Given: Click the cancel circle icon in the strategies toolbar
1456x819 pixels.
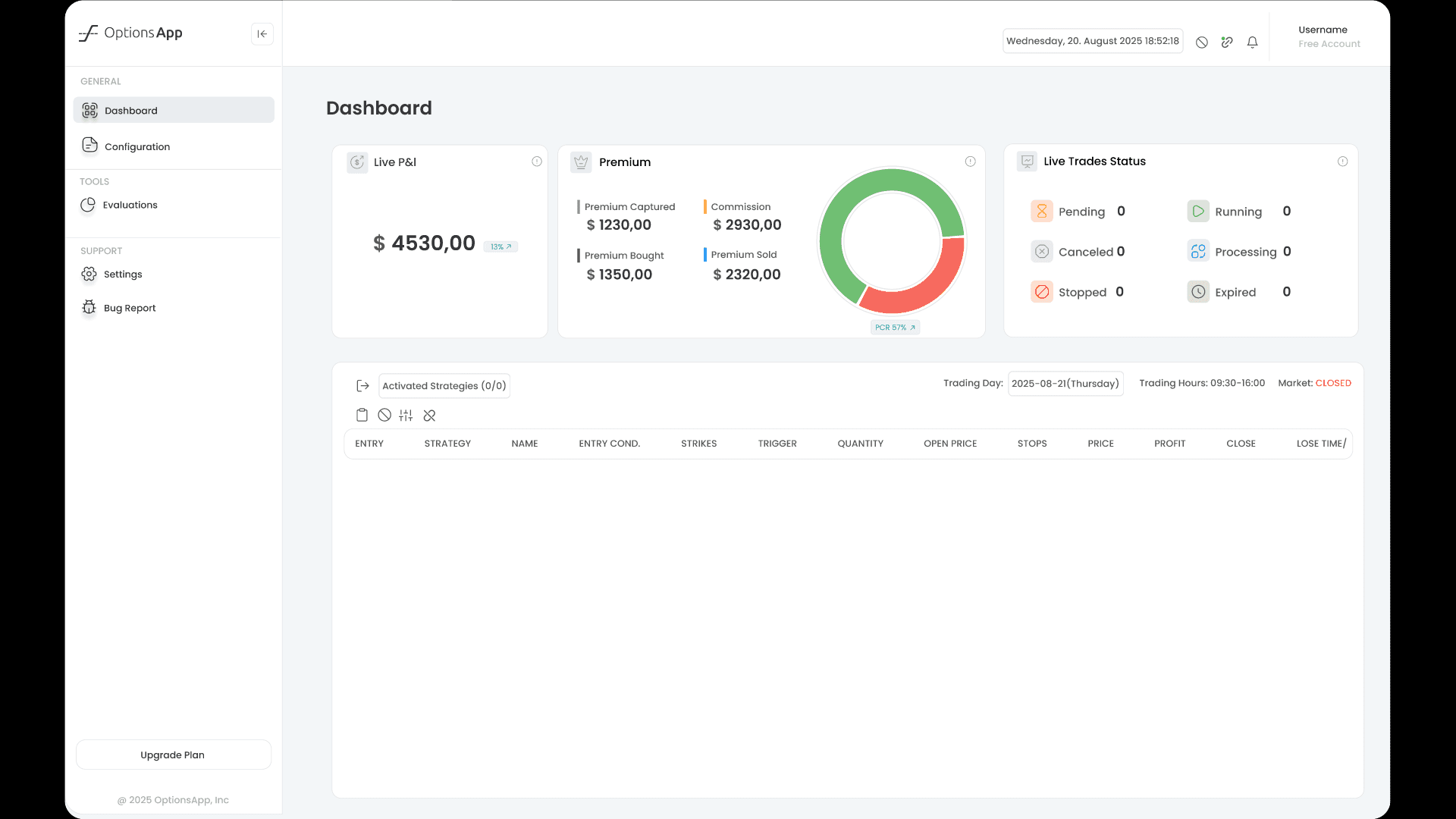Looking at the screenshot, I should tap(384, 415).
